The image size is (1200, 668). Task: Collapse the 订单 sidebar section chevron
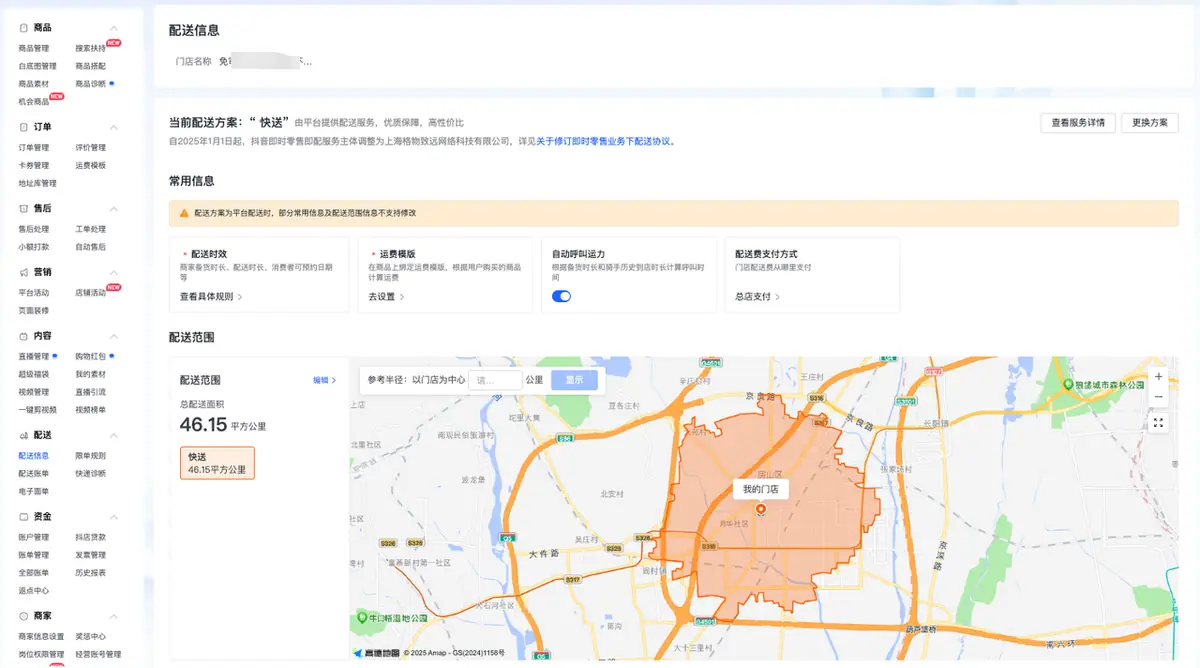[114, 127]
